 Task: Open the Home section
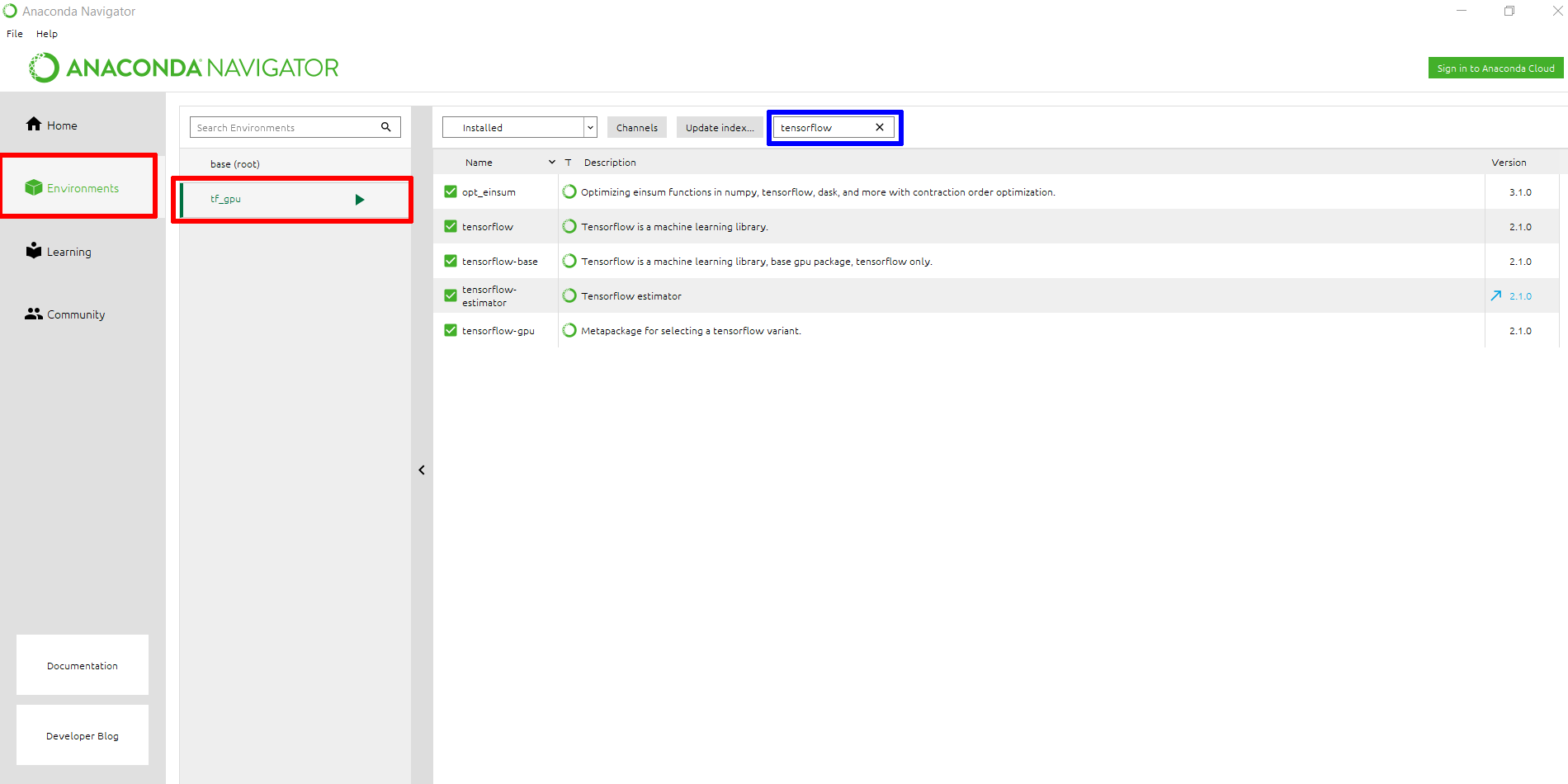[51, 125]
